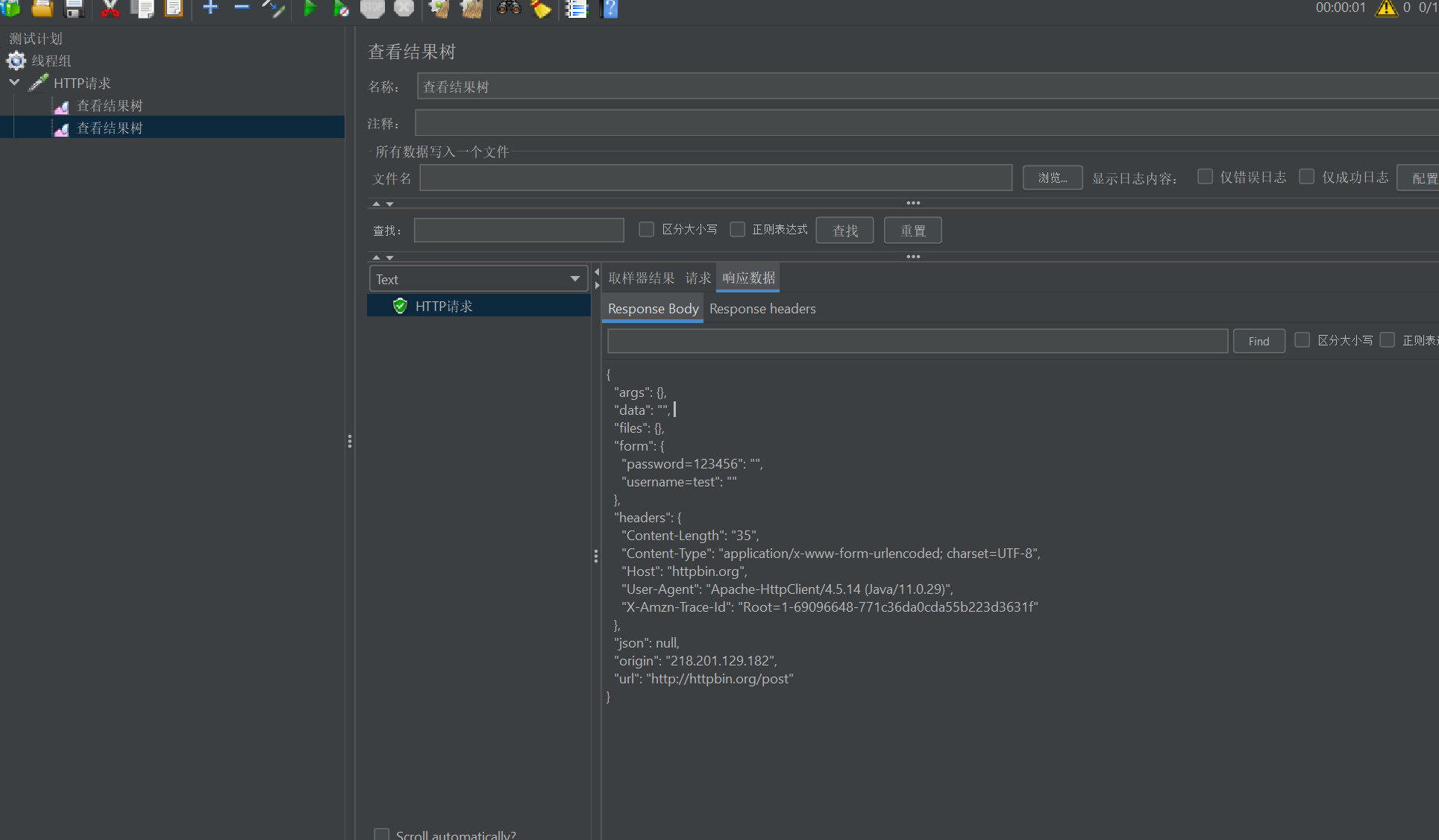The image size is (1439, 840).
Task: Click the Find button
Action: [x=1258, y=341]
